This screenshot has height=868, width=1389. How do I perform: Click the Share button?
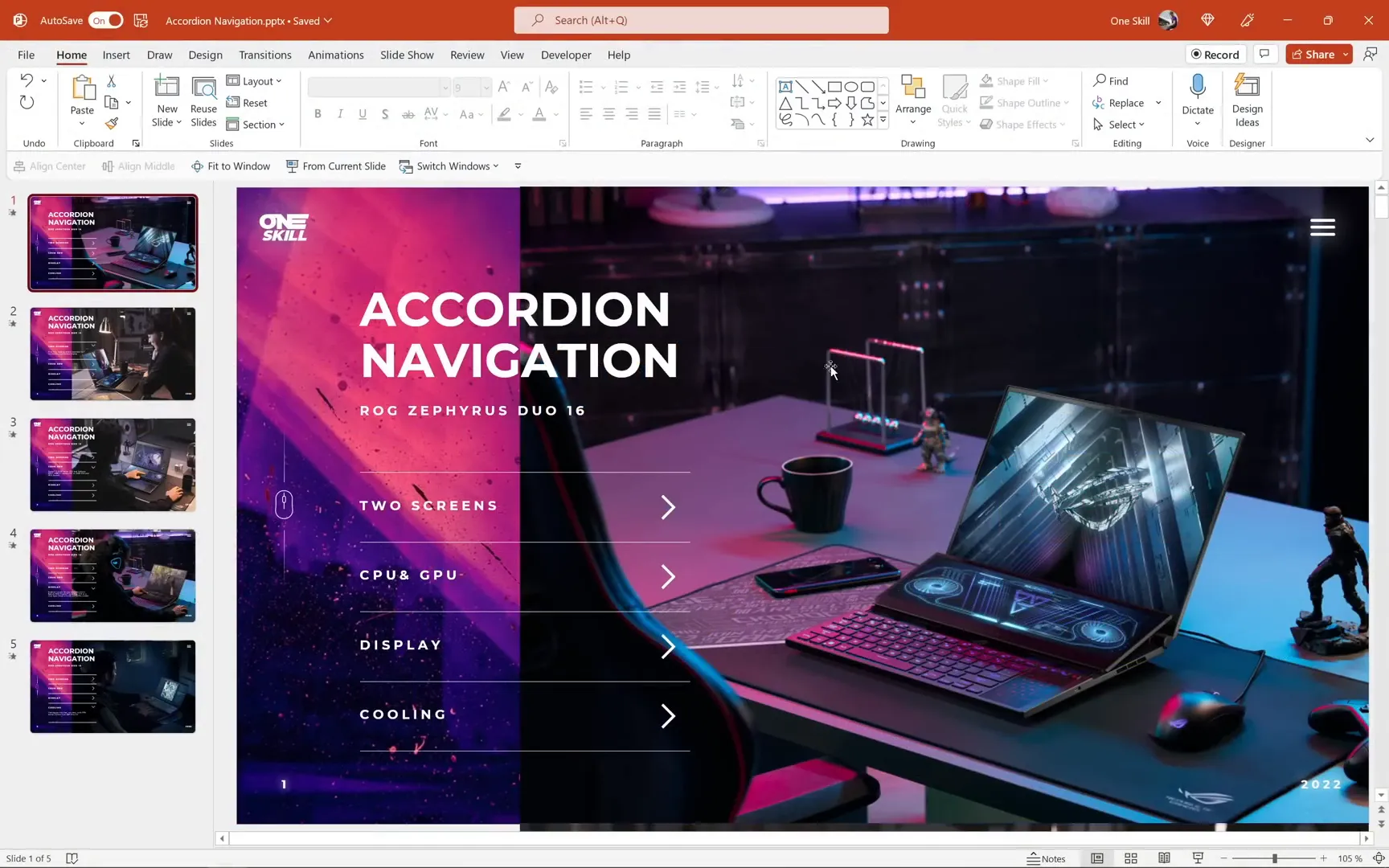click(x=1313, y=54)
